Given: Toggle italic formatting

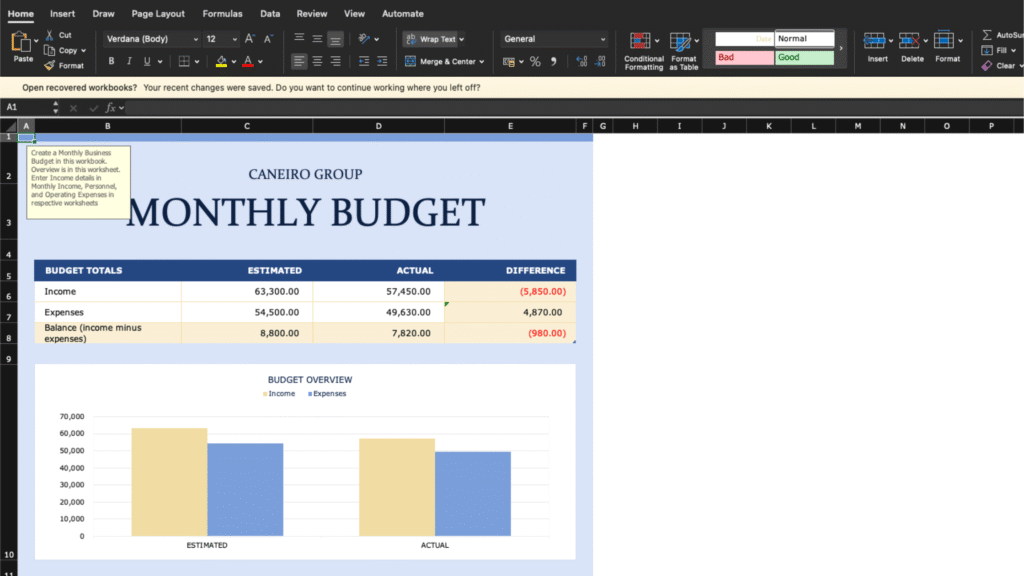Looking at the screenshot, I should click(x=129, y=61).
